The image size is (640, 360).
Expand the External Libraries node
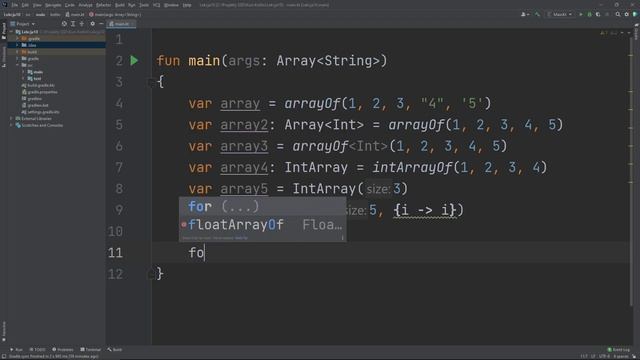tap(11, 118)
